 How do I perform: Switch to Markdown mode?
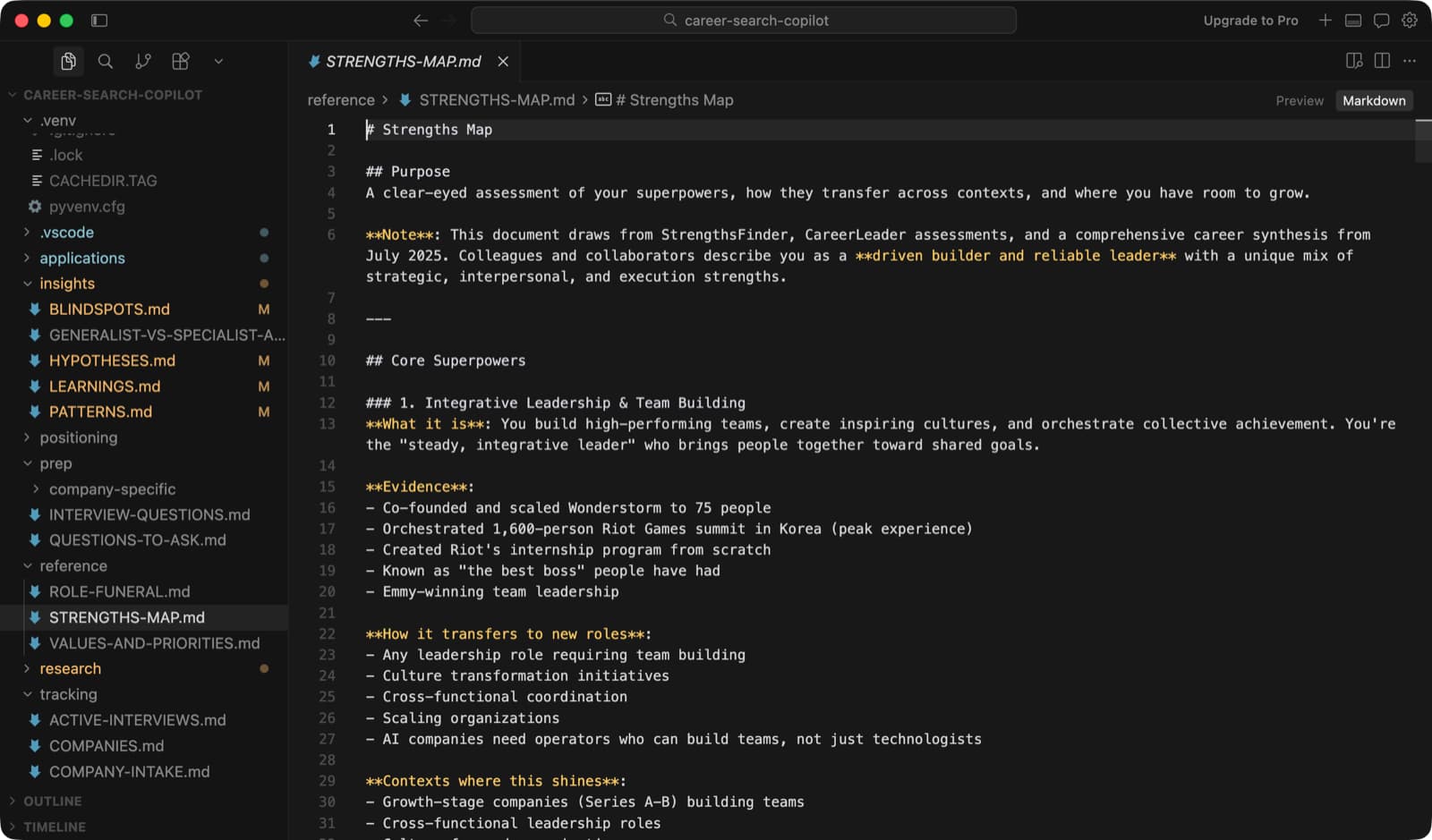(1374, 100)
